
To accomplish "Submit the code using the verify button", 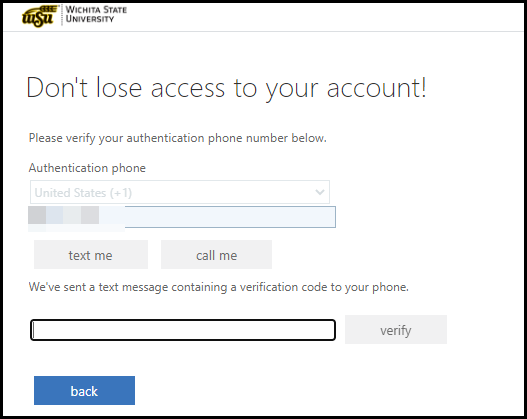I will (396, 329).
